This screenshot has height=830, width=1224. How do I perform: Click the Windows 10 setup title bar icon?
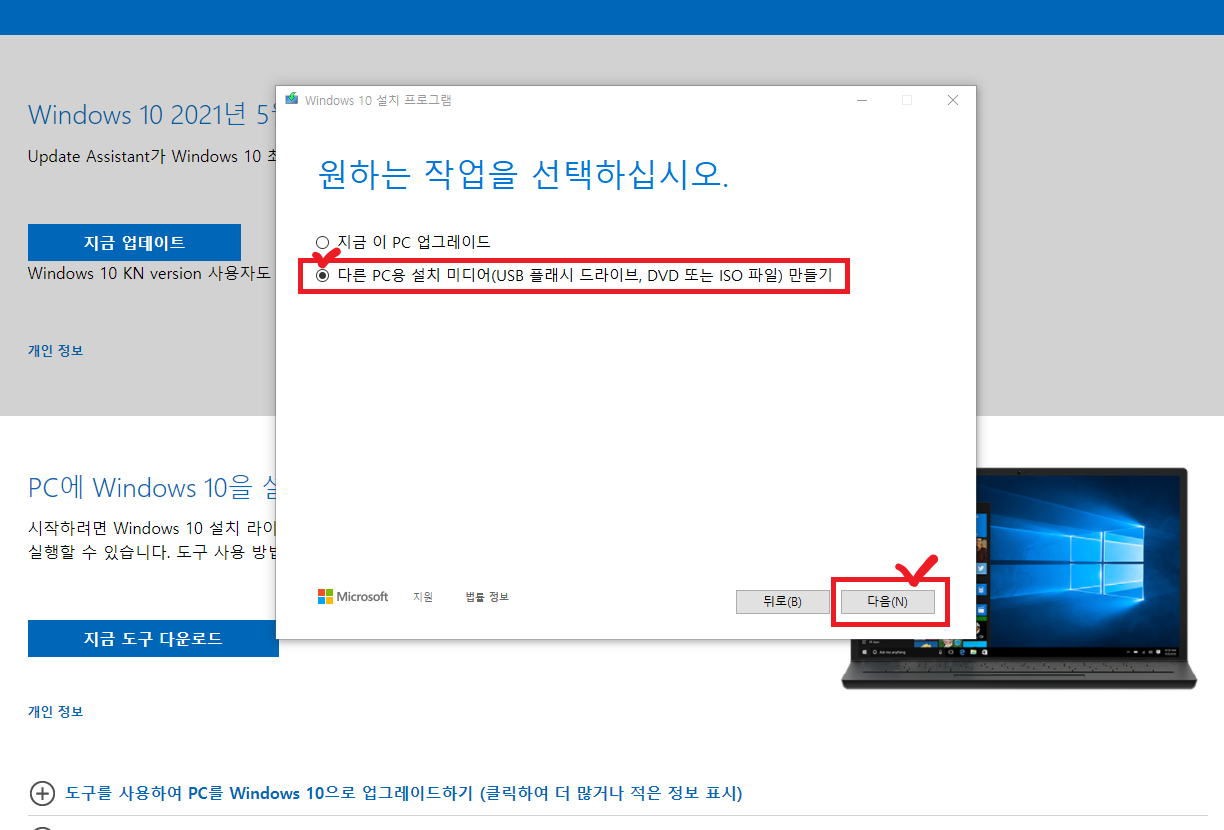[292, 99]
